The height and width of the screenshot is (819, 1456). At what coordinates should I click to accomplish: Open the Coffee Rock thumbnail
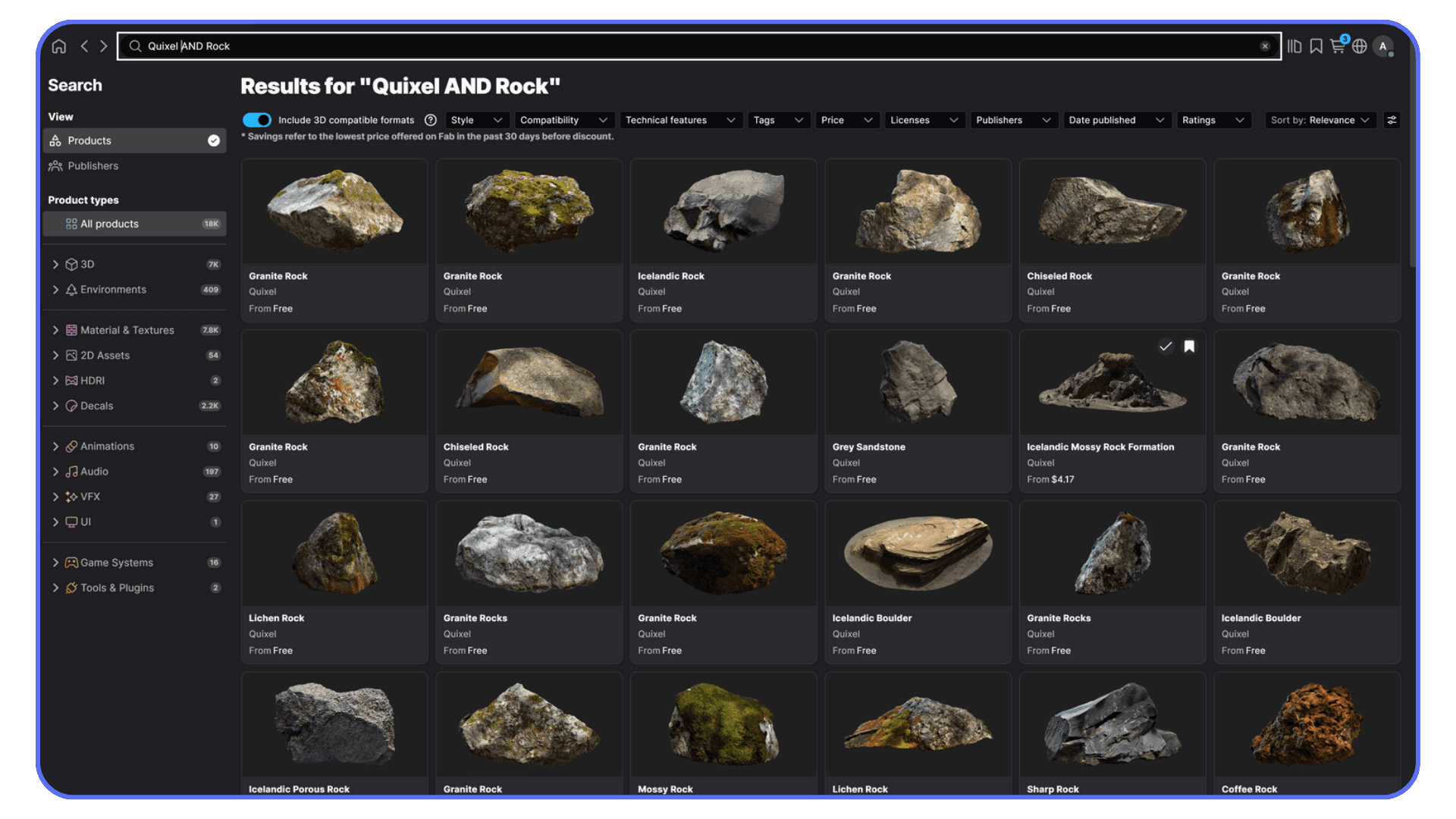point(1307,724)
